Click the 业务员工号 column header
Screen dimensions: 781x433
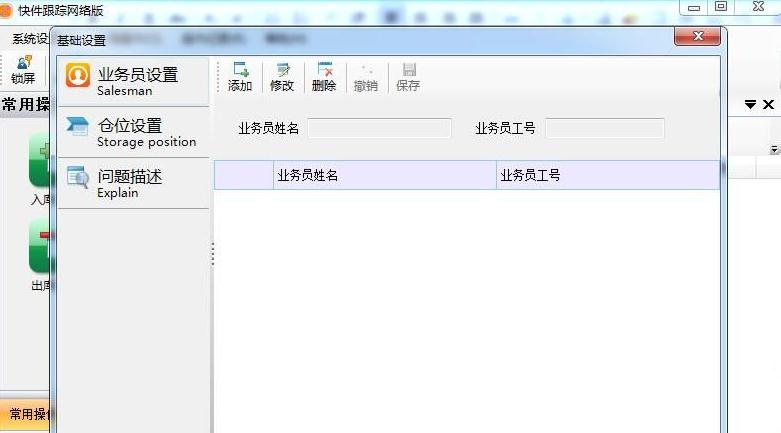(608, 175)
